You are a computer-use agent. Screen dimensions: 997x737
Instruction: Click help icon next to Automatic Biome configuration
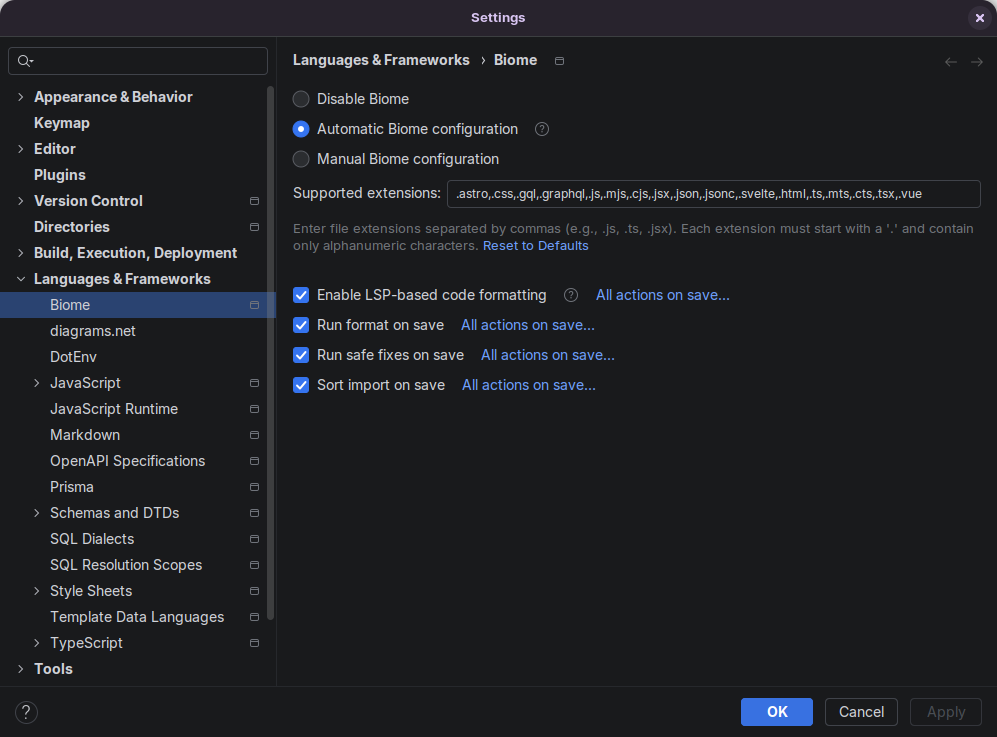(x=542, y=129)
